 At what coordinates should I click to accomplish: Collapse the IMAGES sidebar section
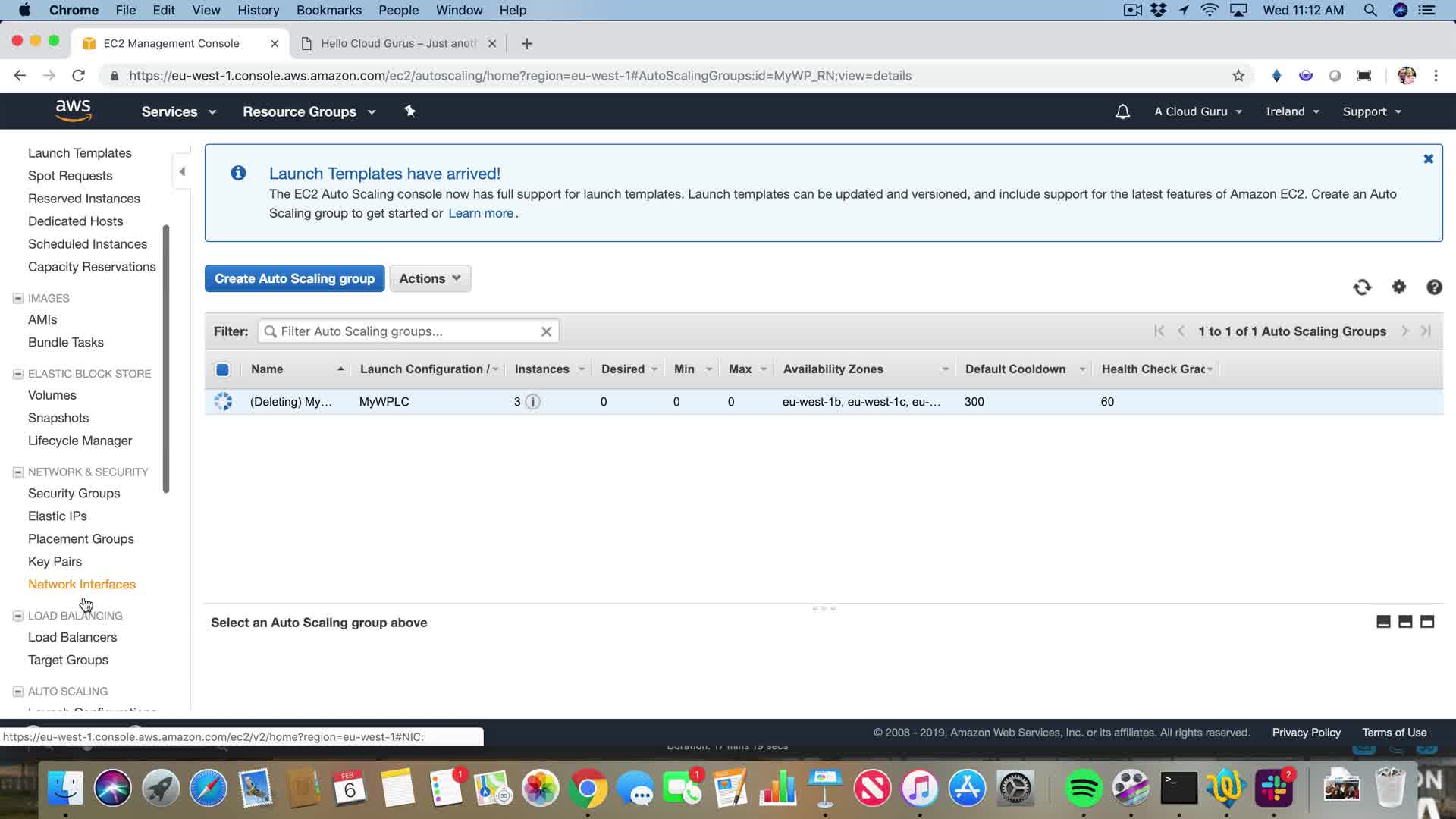tap(18, 298)
